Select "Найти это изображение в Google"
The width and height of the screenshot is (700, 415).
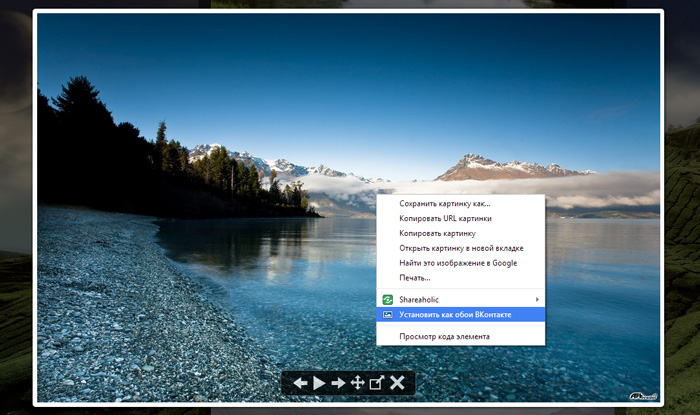458,263
